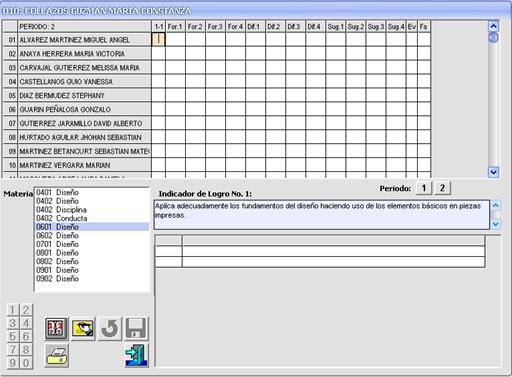The image size is (512, 377).
Task: Select student GUTIERREZ JARAMILLO DAVID ALBERTO
Action: point(84,123)
